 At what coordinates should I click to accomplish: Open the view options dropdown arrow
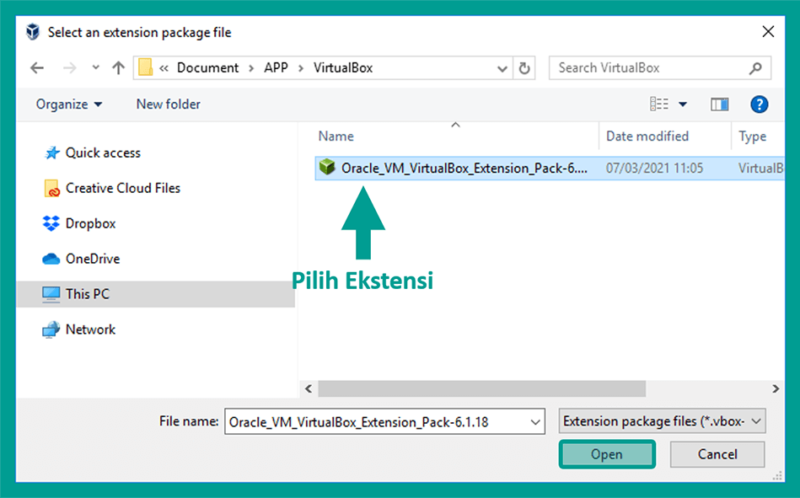click(x=683, y=105)
